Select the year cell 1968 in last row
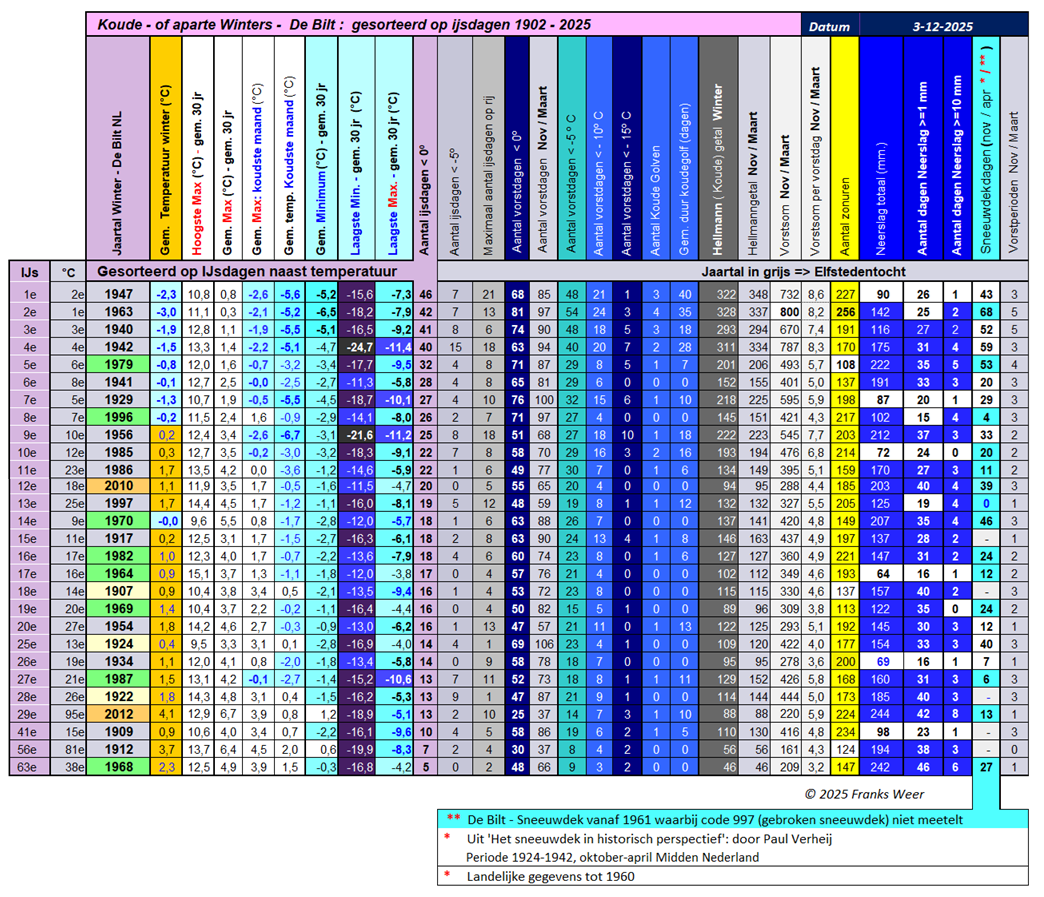The width and height of the screenshot is (1044, 897). 118,767
